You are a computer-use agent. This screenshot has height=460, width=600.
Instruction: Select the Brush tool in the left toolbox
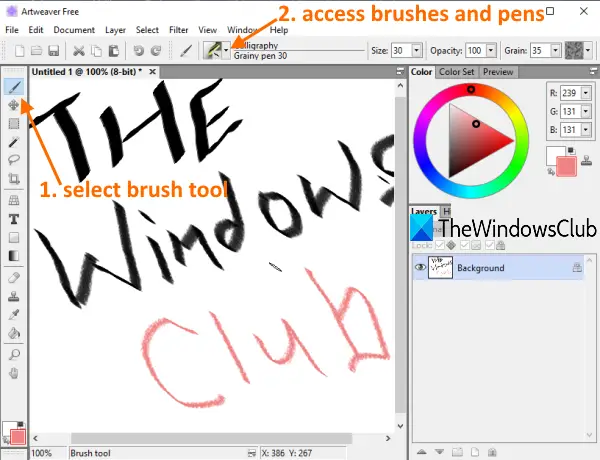click(14, 87)
